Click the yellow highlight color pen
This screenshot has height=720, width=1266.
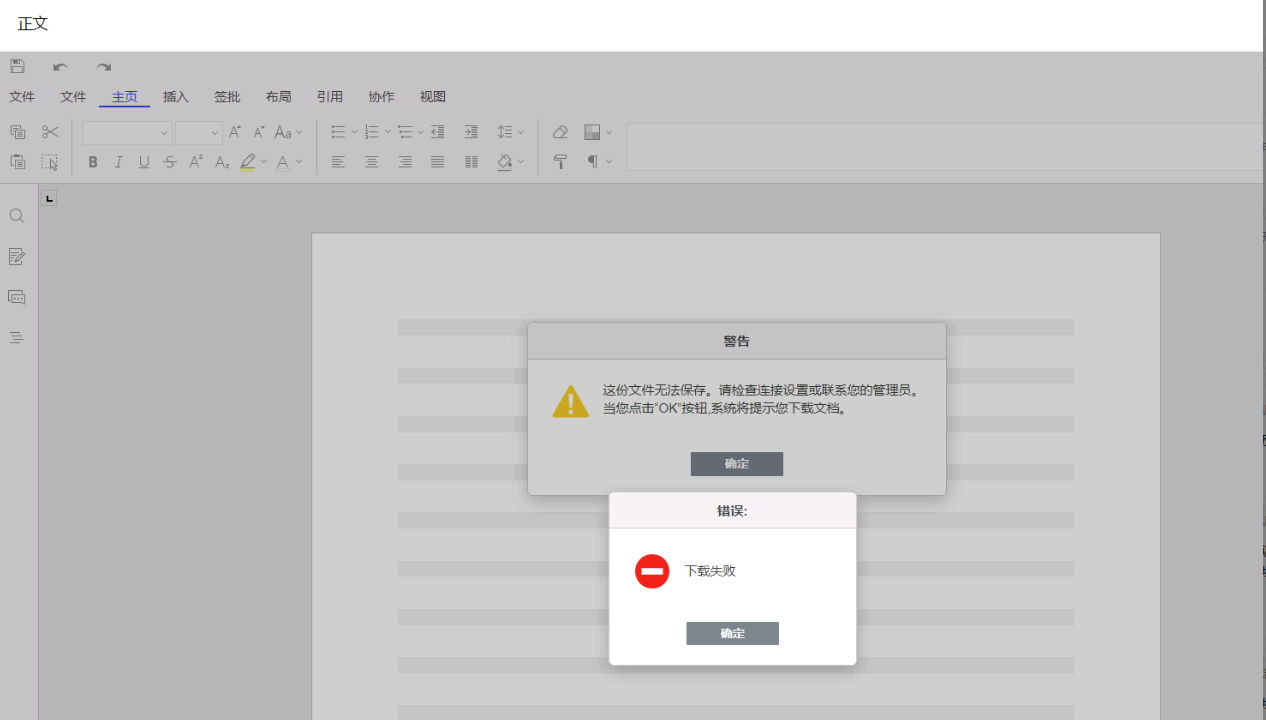(x=248, y=162)
